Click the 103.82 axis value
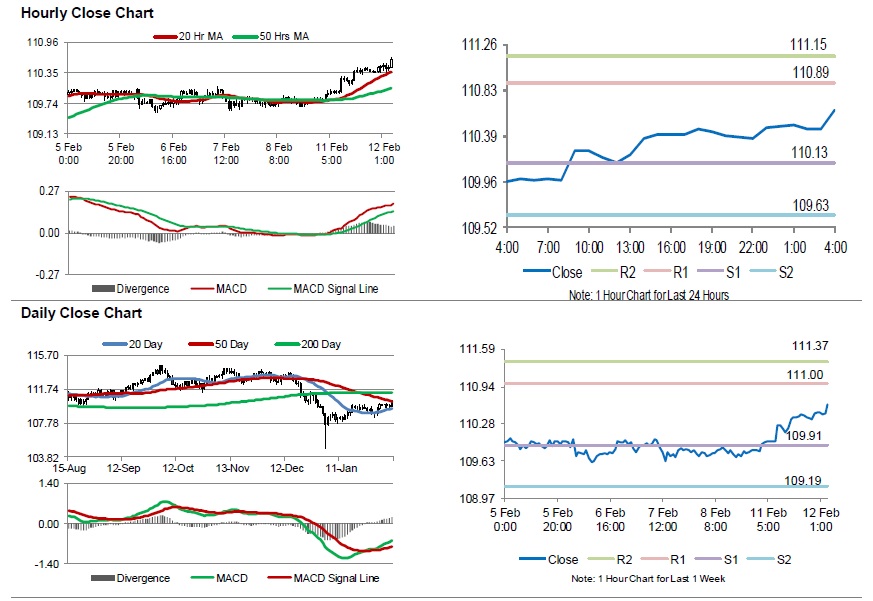Viewport: 873px width, 601px height. [42, 458]
